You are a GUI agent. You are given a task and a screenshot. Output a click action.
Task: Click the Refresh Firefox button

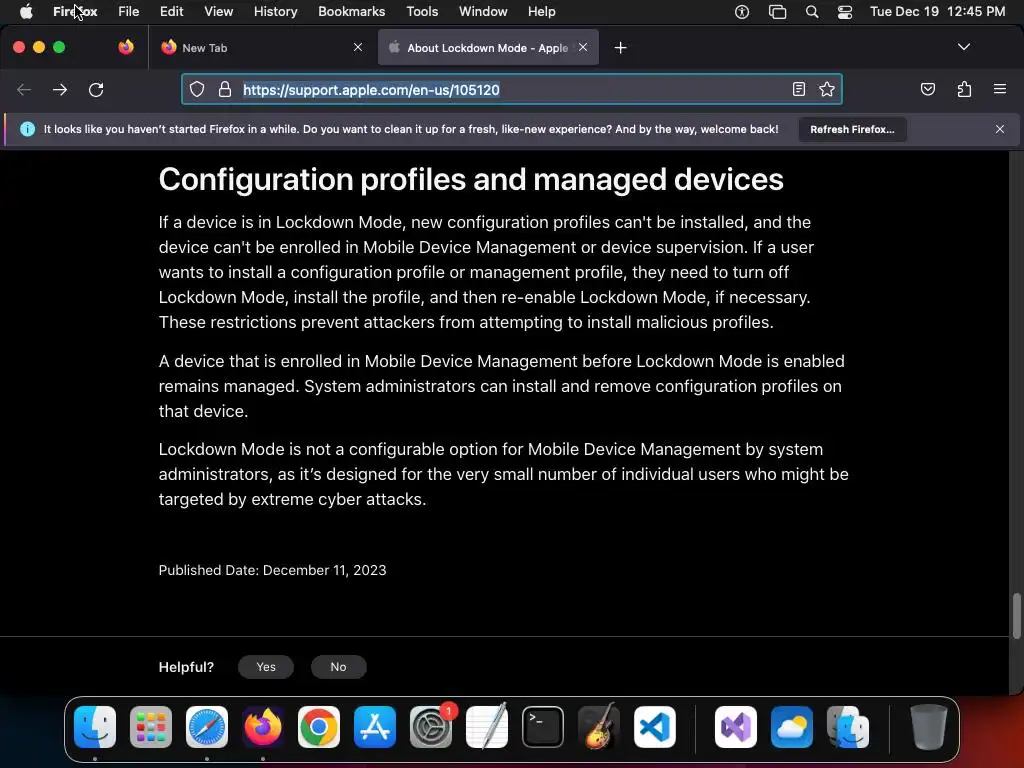[852, 129]
